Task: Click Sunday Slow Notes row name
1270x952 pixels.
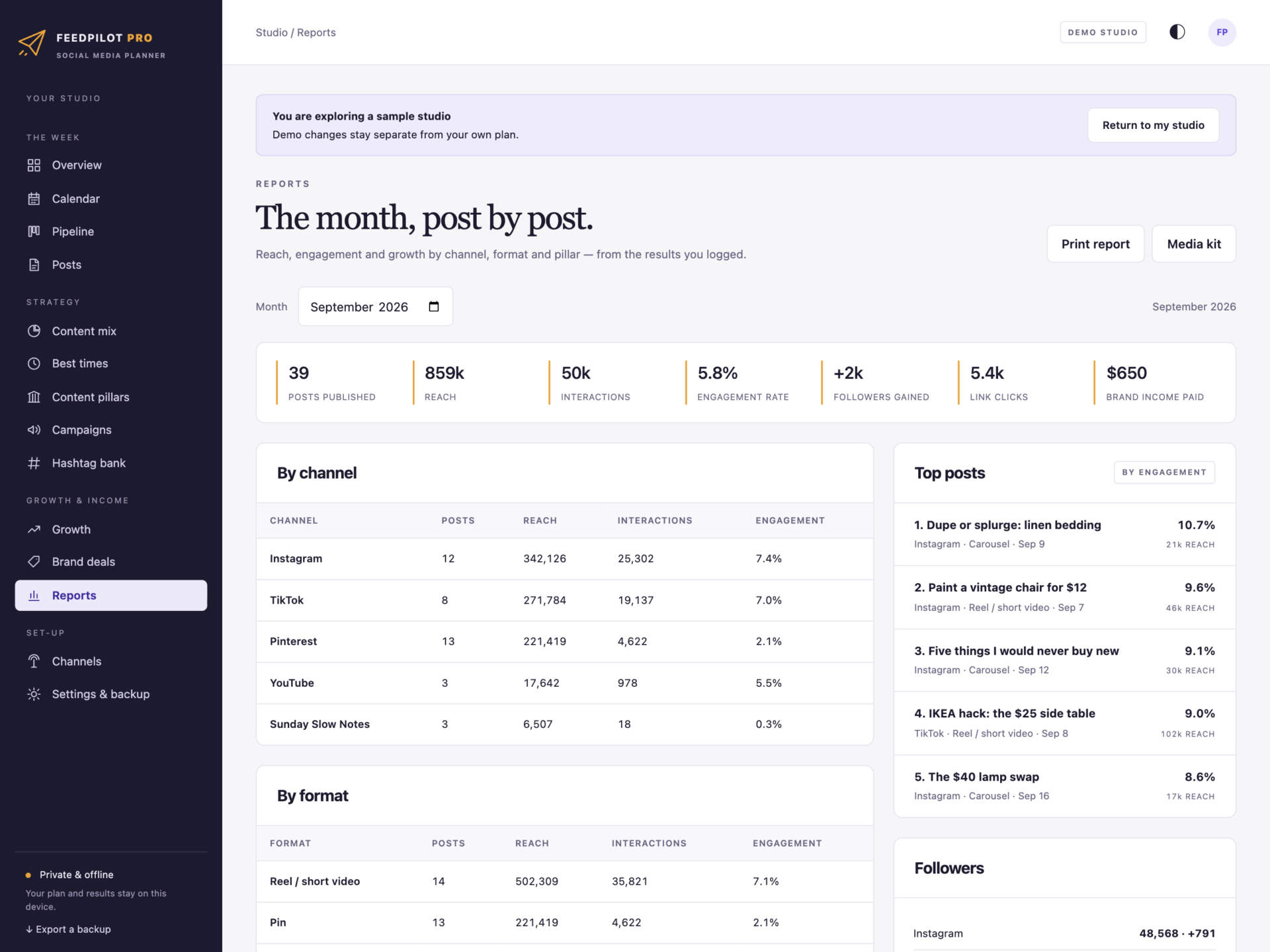Action: coord(319,724)
